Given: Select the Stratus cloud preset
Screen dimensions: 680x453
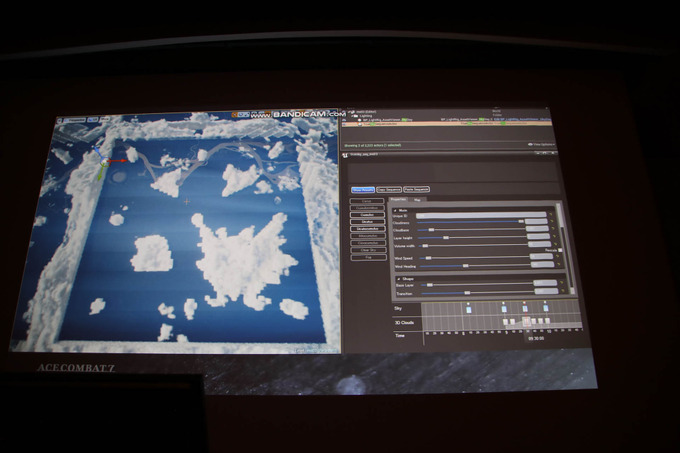Looking at the screenshot, I should 367,222.
